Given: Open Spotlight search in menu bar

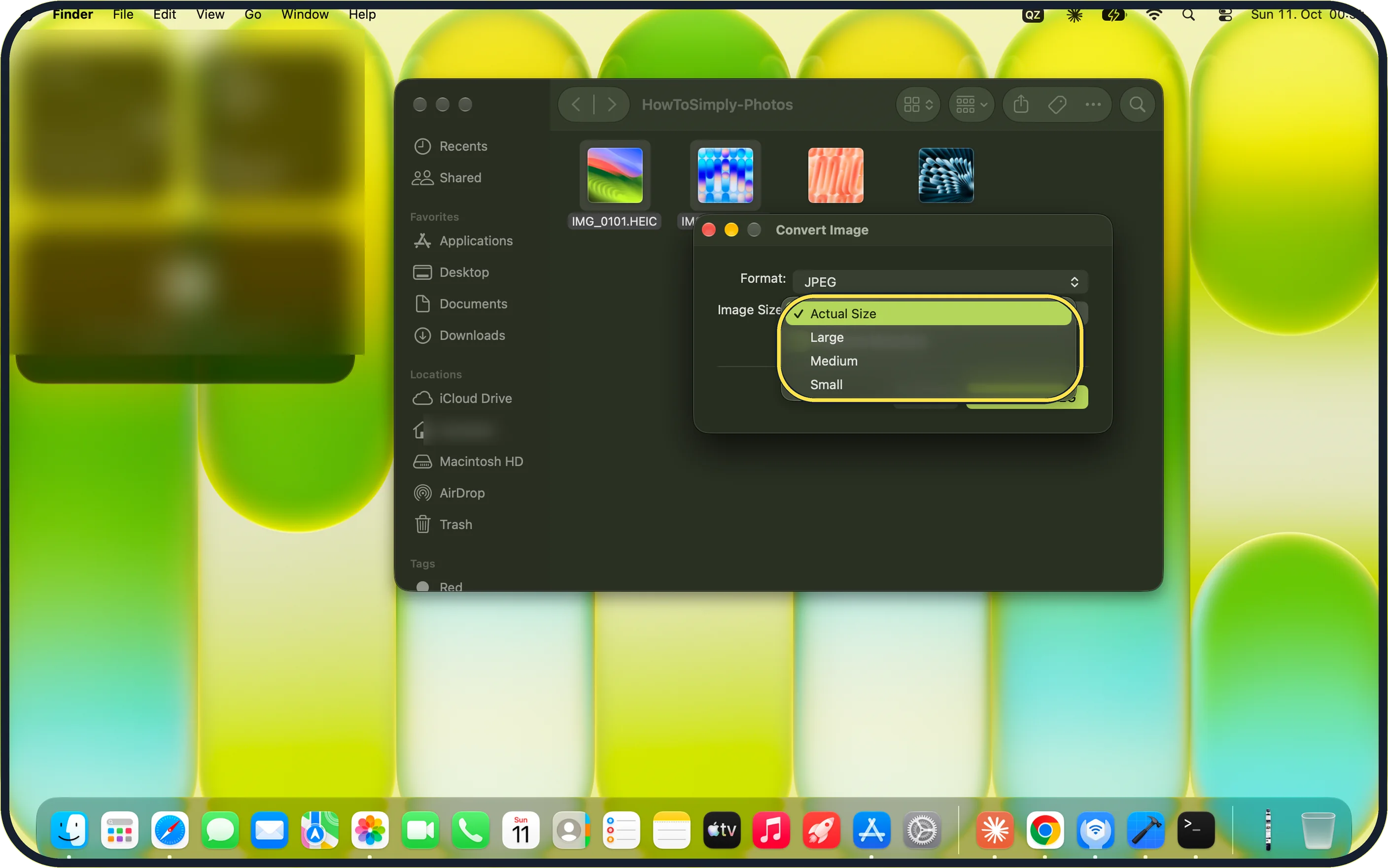Looking at the screenshot, I should 1188,15.
